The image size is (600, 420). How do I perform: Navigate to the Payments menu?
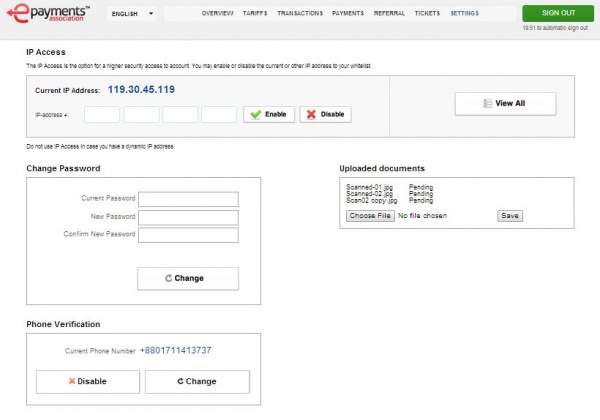(x=348, y=15)
